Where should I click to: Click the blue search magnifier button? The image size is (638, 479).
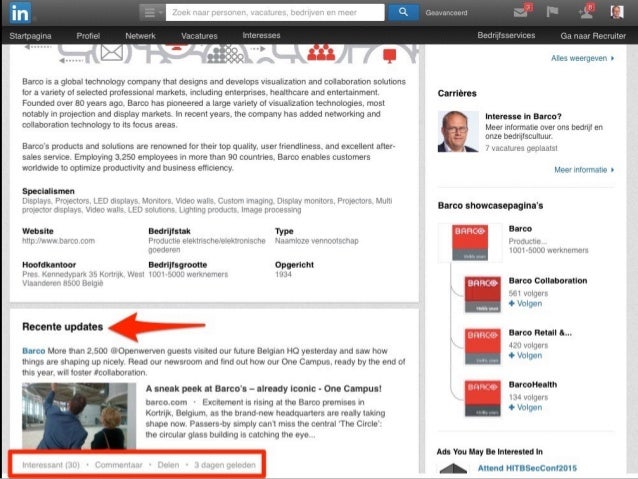coord(403,13)
